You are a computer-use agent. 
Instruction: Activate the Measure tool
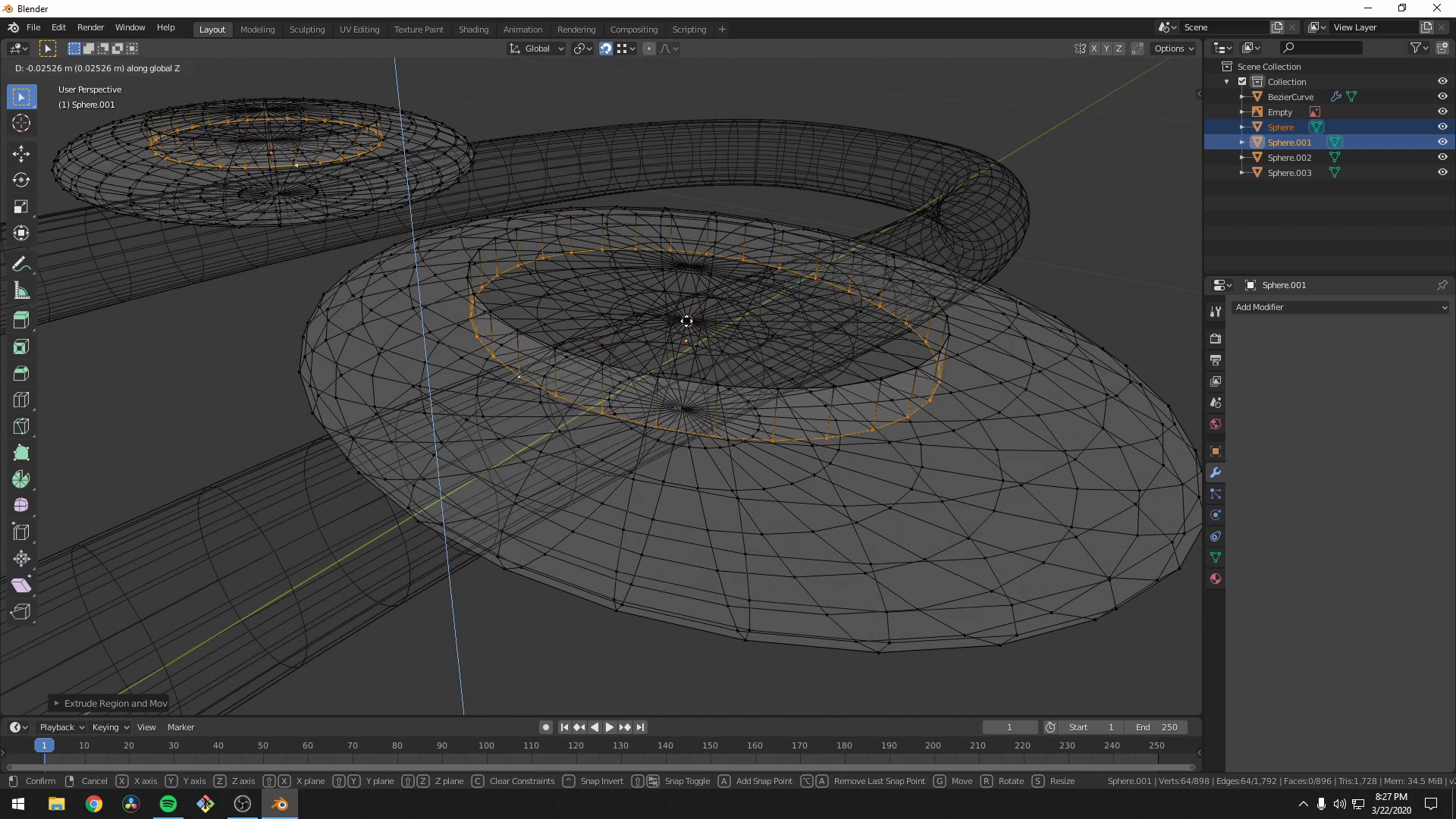(20, 290)
